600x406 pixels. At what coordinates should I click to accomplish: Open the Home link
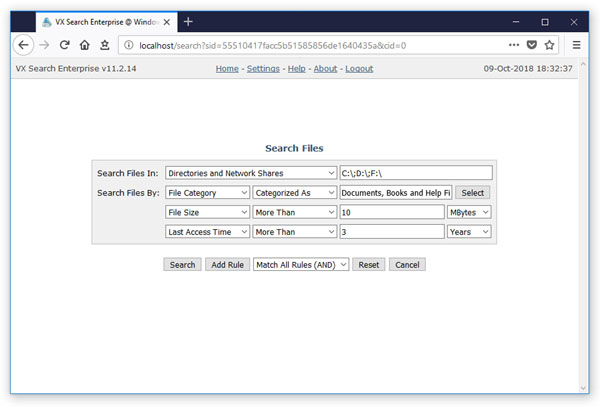coord(227,69)
